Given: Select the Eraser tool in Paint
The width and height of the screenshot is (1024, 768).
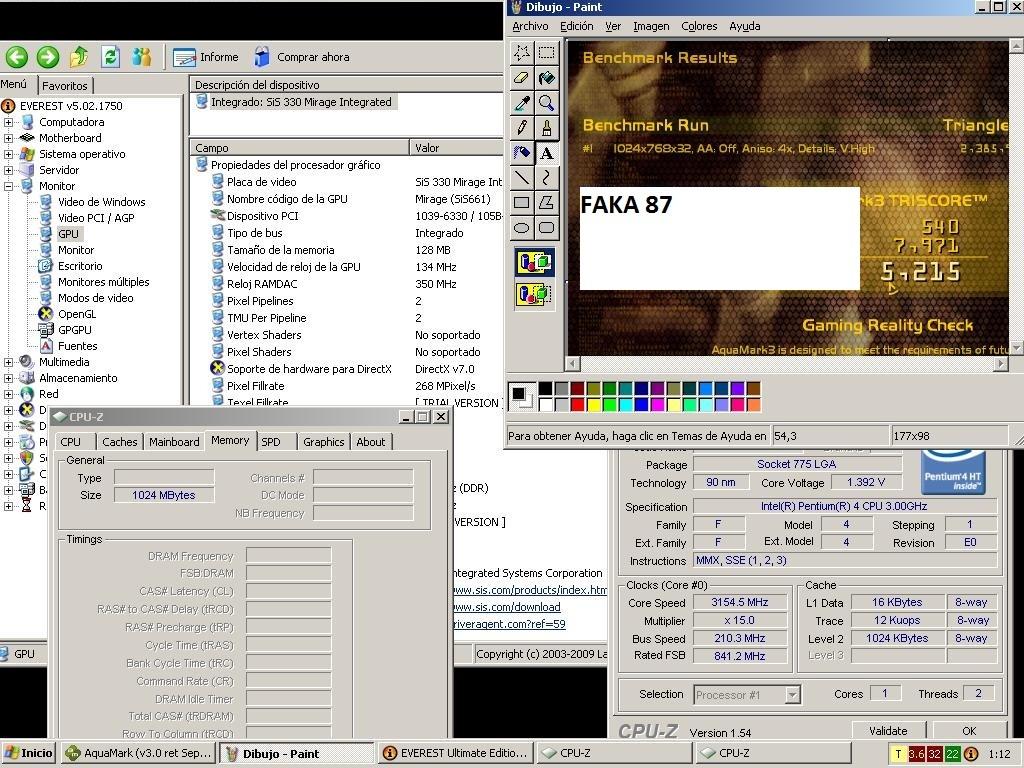Looking at the screenshot, I should pyautogui.click(x=522, y=78).
